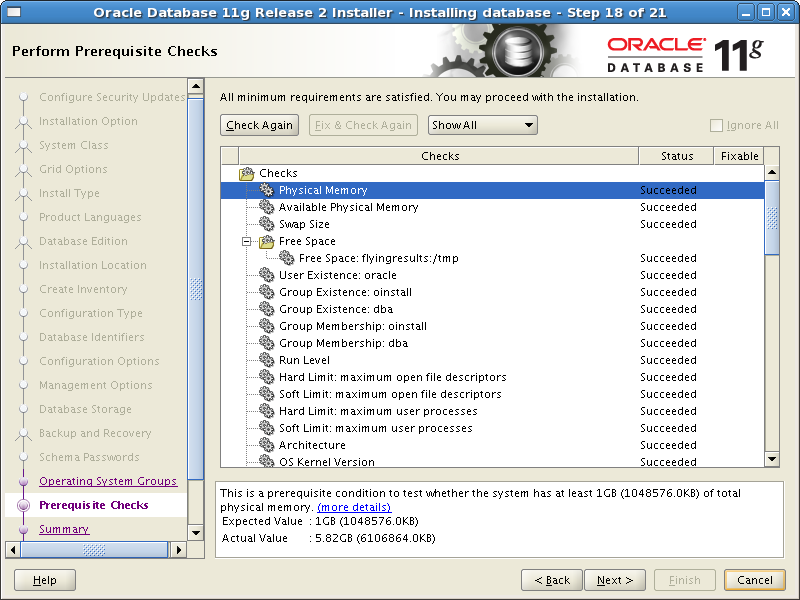Select the Swap Size check row
This screenshot has width=800, height=600.
(x=492, y=223)
